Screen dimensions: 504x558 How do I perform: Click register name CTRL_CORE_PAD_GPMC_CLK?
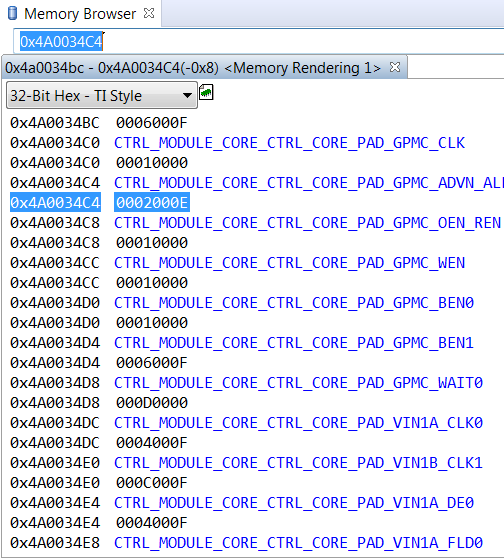click(289, 143)
